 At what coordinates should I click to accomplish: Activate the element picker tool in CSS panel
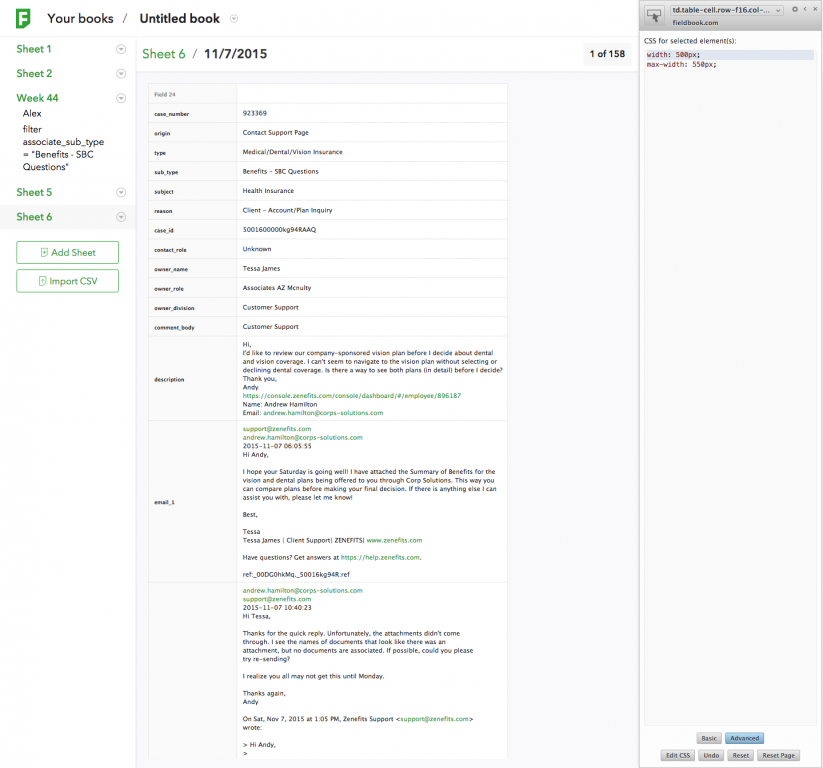(x=654, y=15)
